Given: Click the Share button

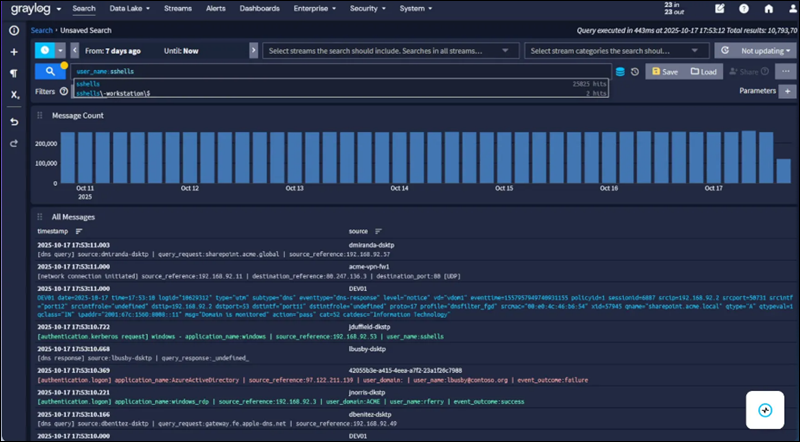Looking at the screenshot, I should point(749,71).
